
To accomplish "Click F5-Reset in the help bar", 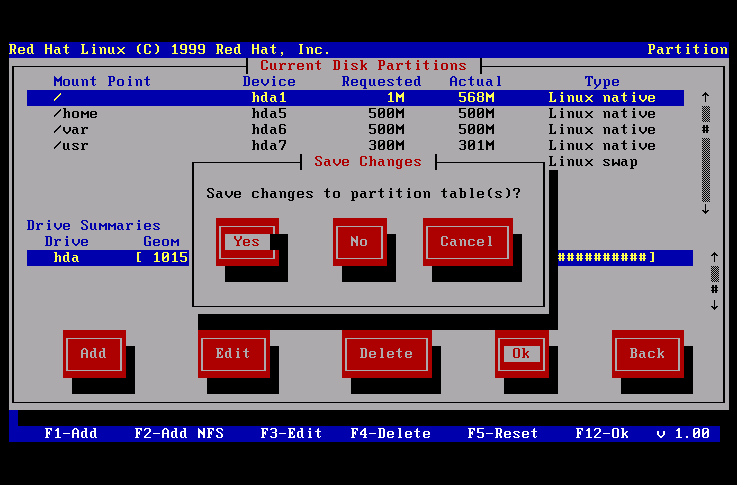I will pyautogui.click(x=503, y=433).
